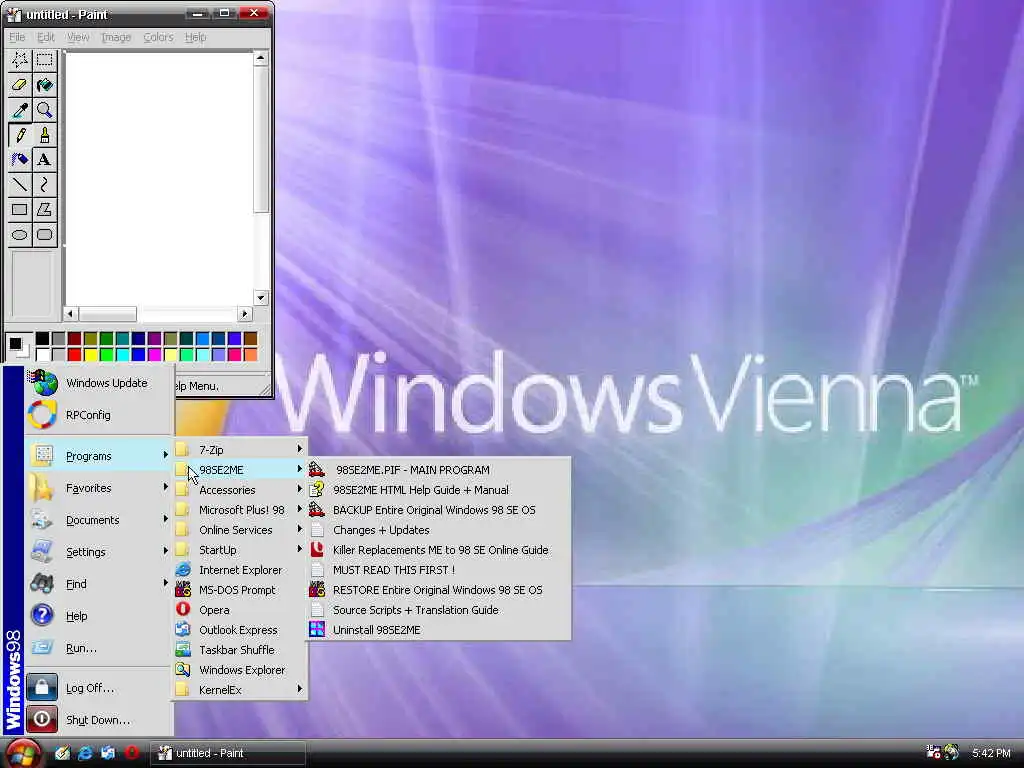Expand the Favorites submenu

coord(99,488)
